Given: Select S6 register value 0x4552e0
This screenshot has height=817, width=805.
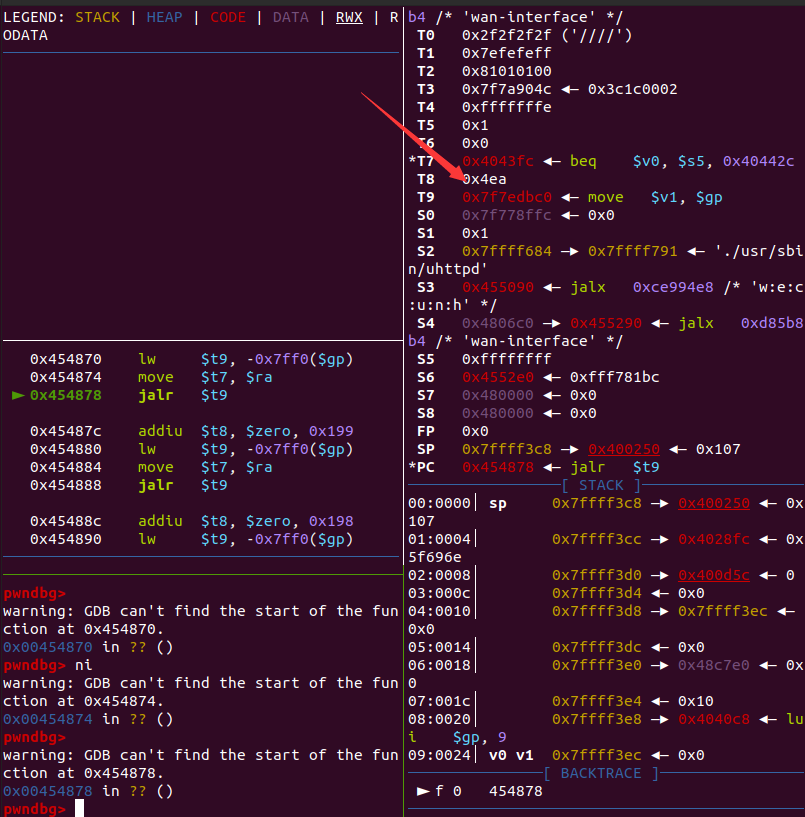Looking at the screenshot, I should click(x=498, y=377).
